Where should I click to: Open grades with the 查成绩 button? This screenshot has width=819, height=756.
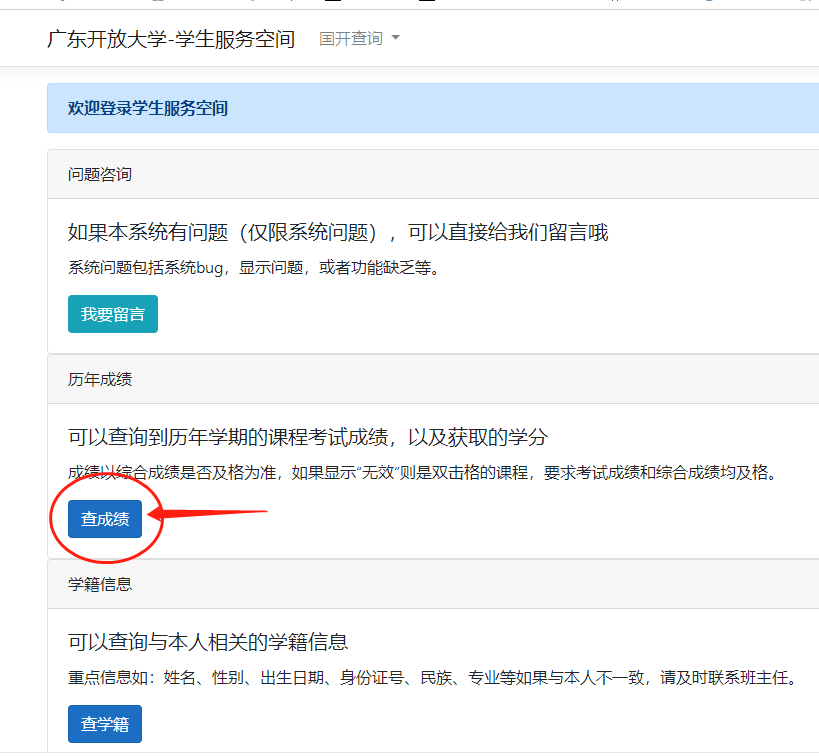tap(105, 520)
